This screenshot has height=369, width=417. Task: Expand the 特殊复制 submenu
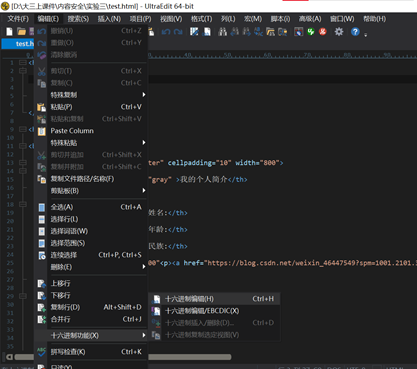pos(144,95)
